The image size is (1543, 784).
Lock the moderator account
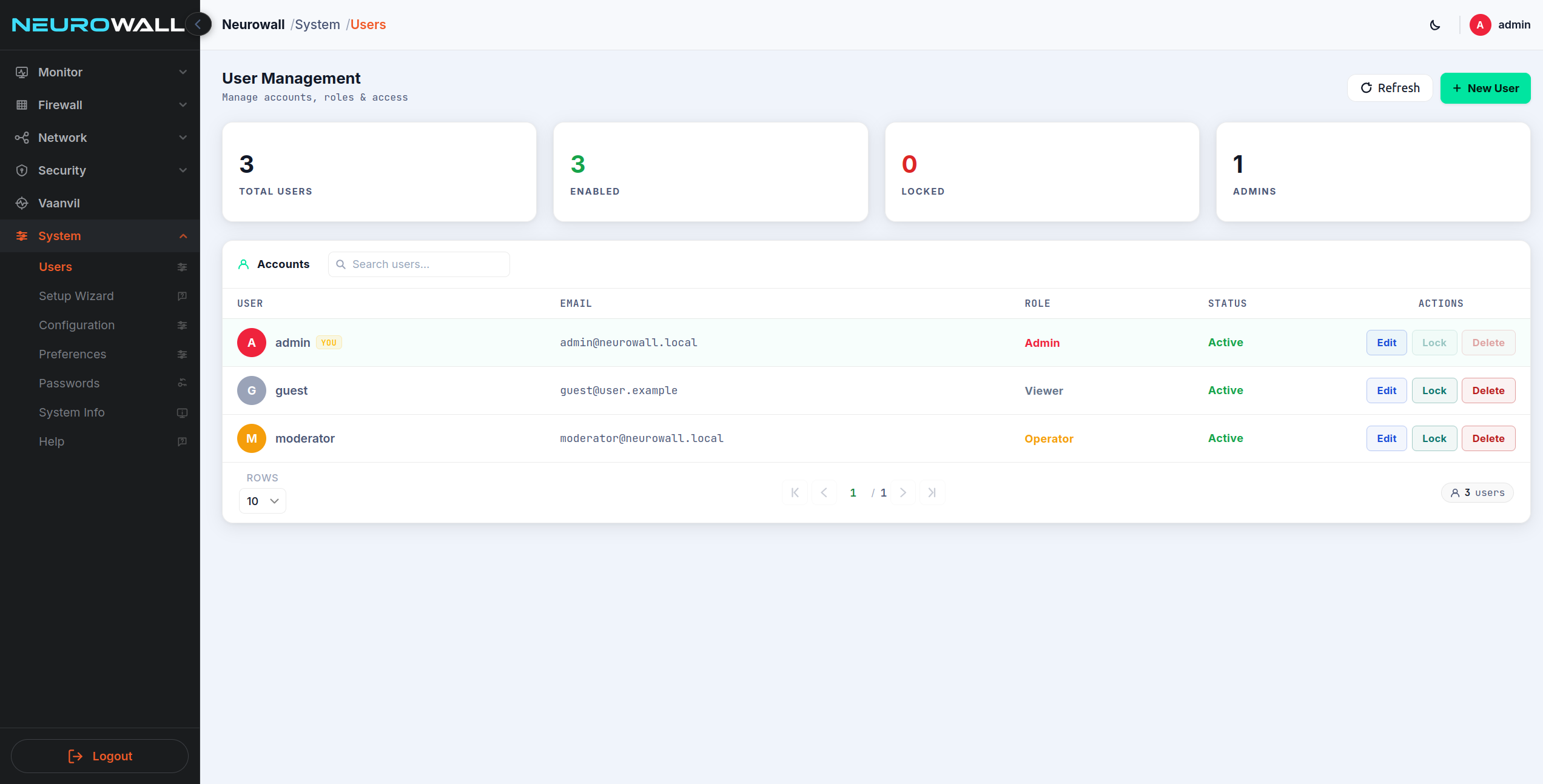click(x=1434, y=438)
